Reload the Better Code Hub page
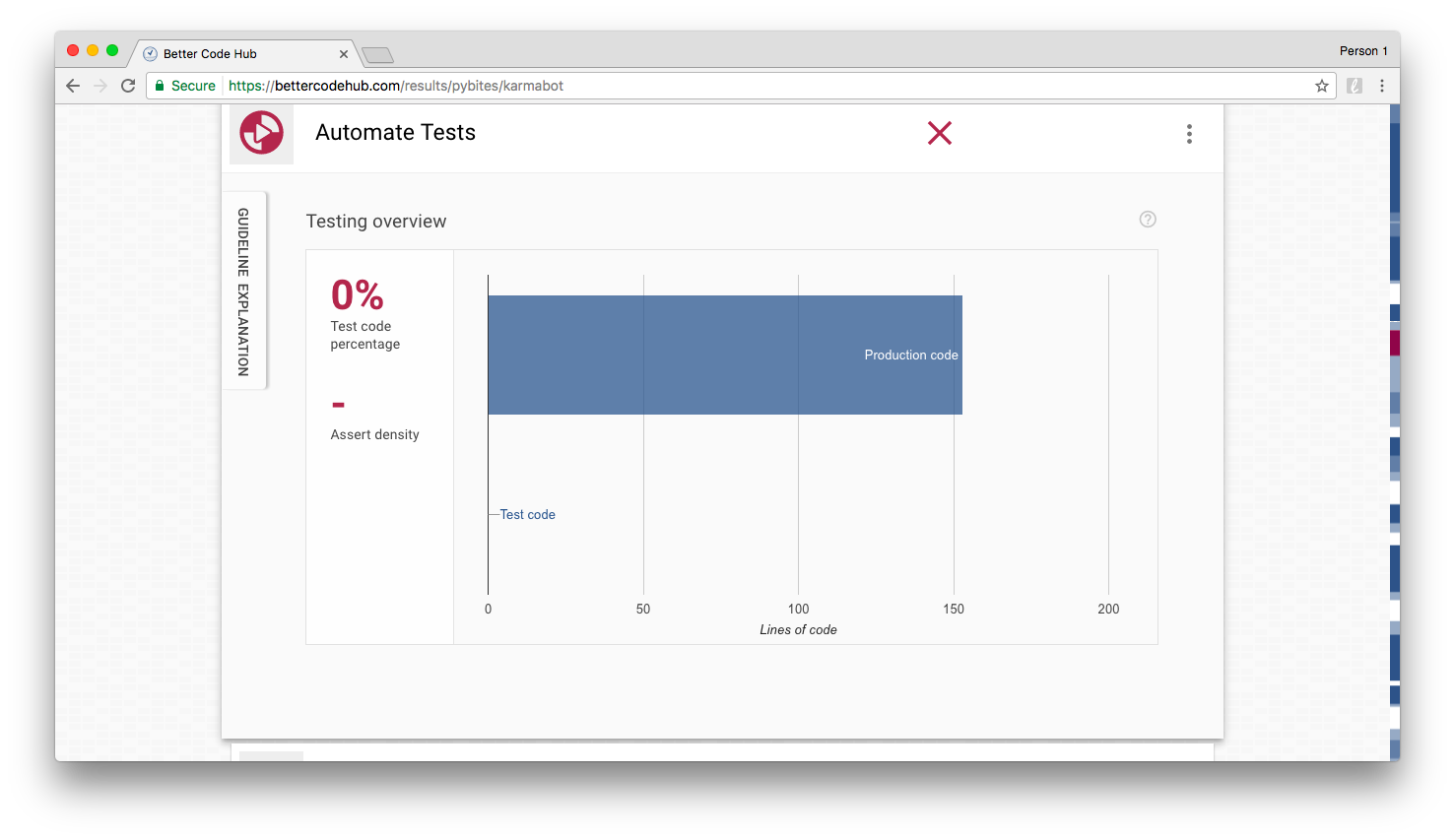The width and height of the screenshot is (1455, 840). point(128,86)
